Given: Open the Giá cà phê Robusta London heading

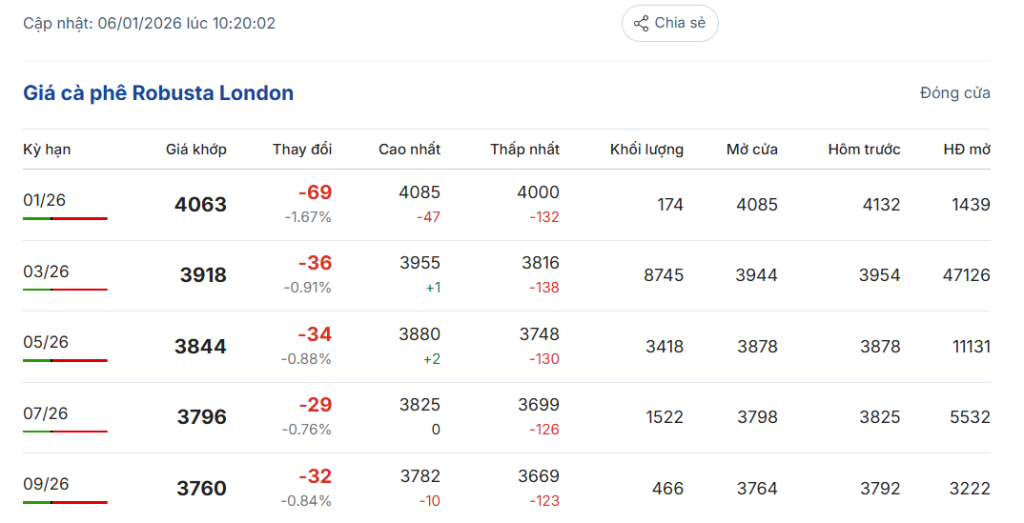Looking at the screenshot, I should click(158, 93).
